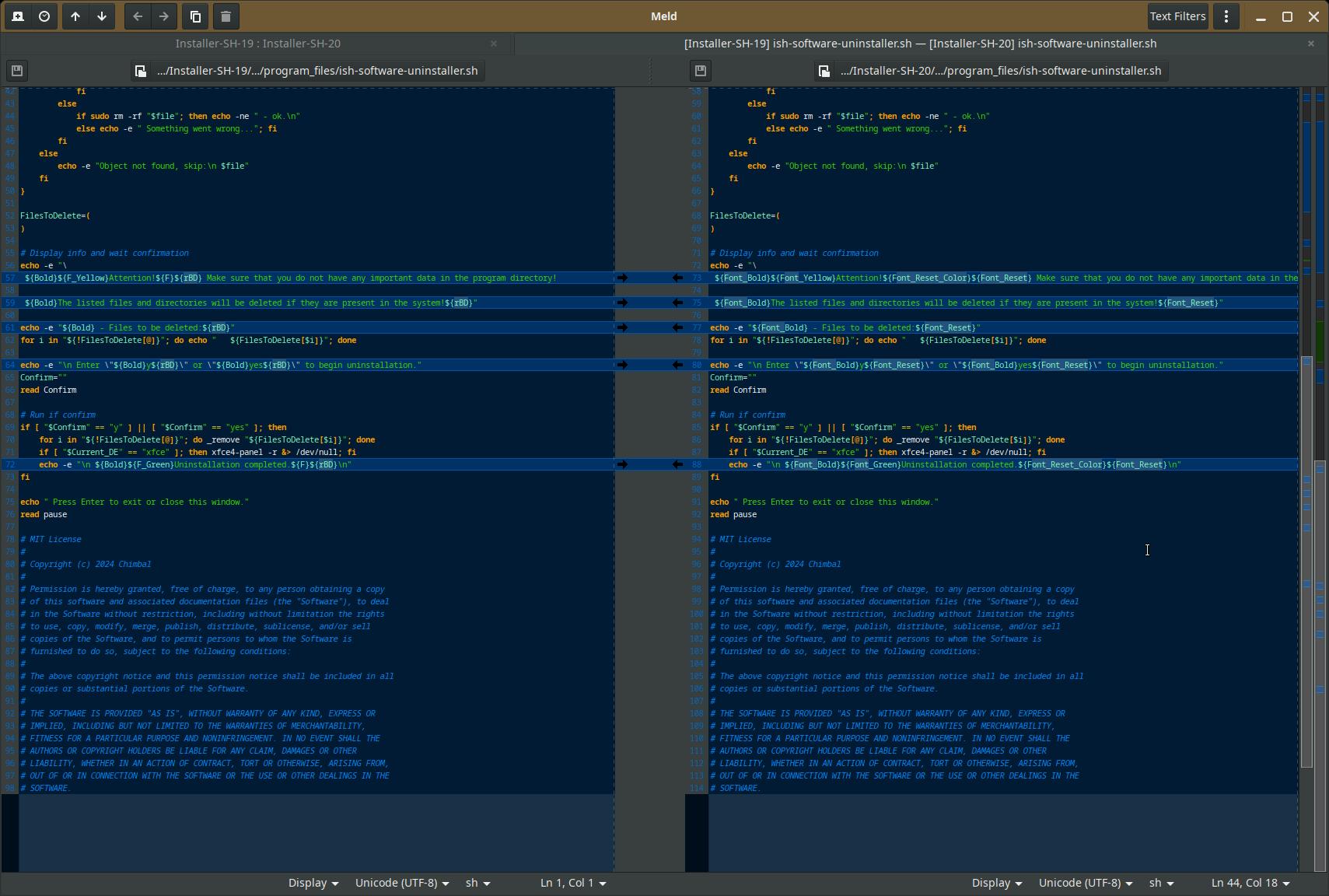Close the Installer-SH-19 : Installer-SH-20 tab
The width and height of the screenshot is (1329, 896).
tap(494, 44)
